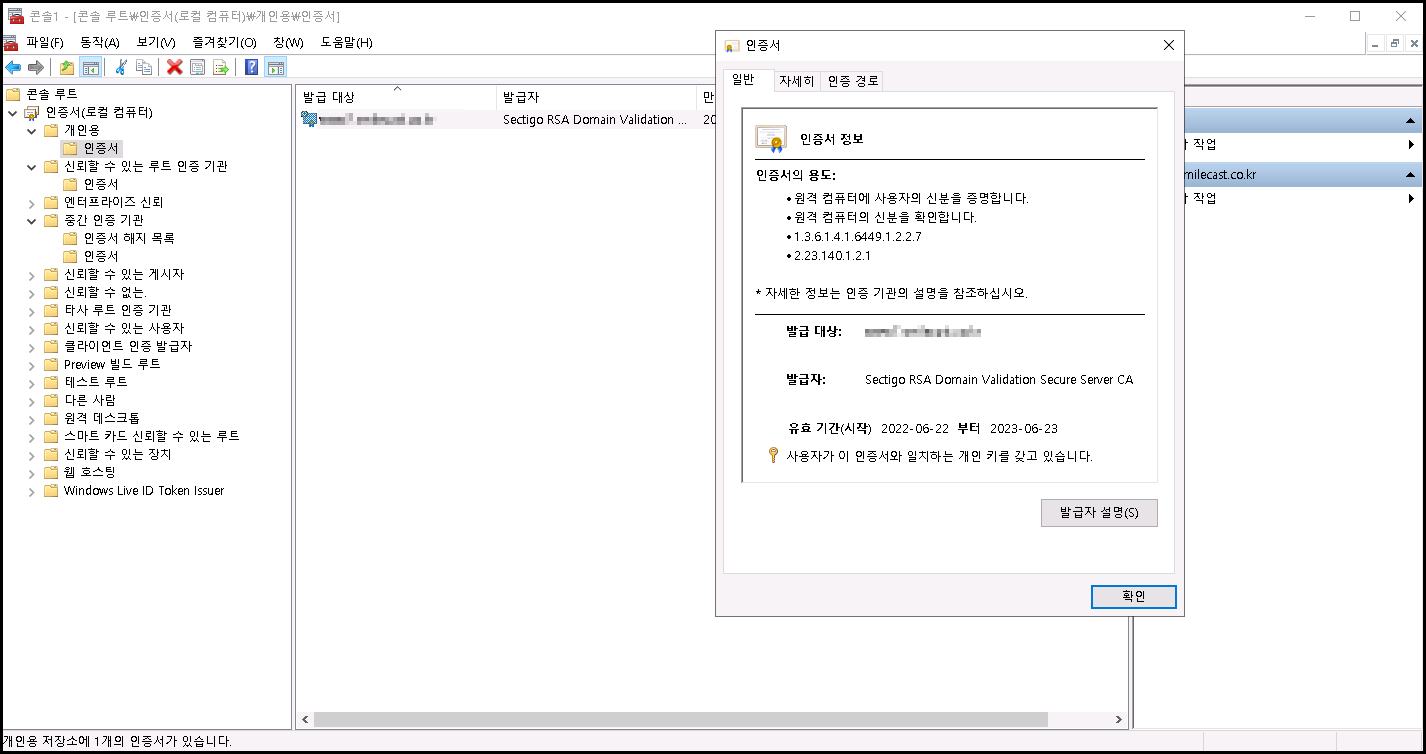Click the horizontal scrollbar in certificate list

680,719
